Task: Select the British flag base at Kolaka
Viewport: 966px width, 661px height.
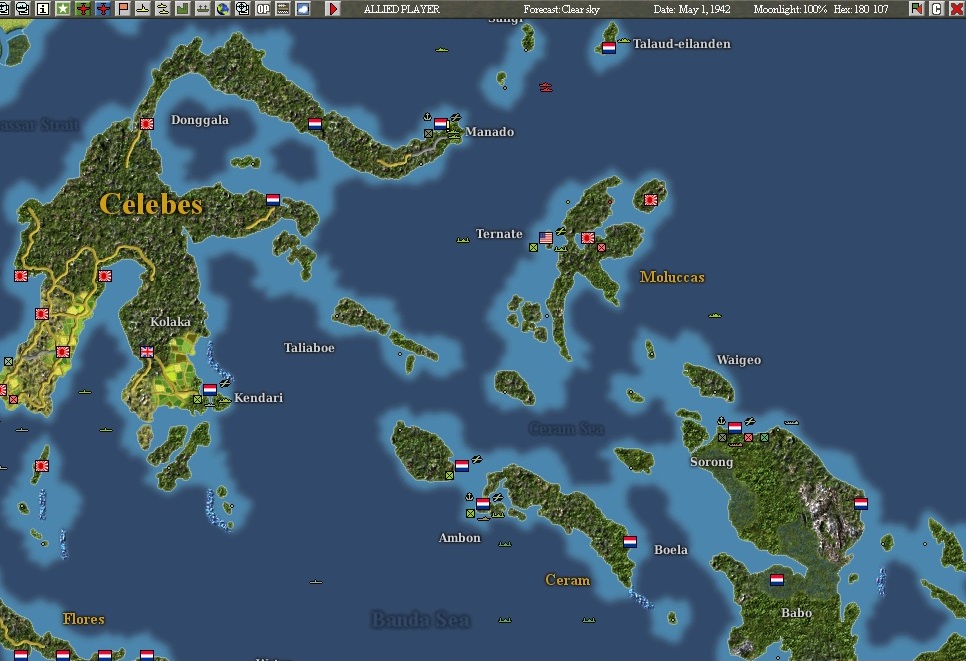Action: point(147,352)
